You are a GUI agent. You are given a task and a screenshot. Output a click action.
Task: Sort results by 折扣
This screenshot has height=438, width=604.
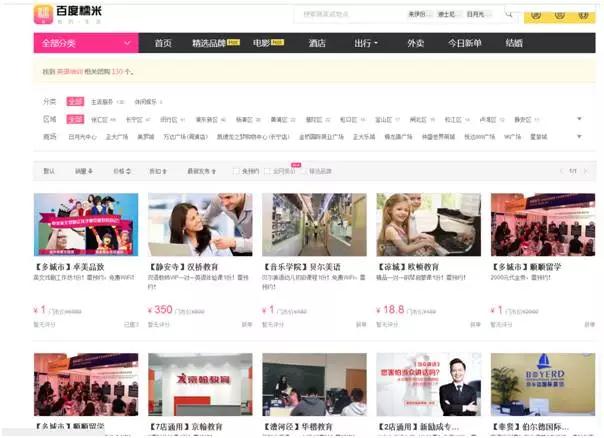[x=158, y=171]
